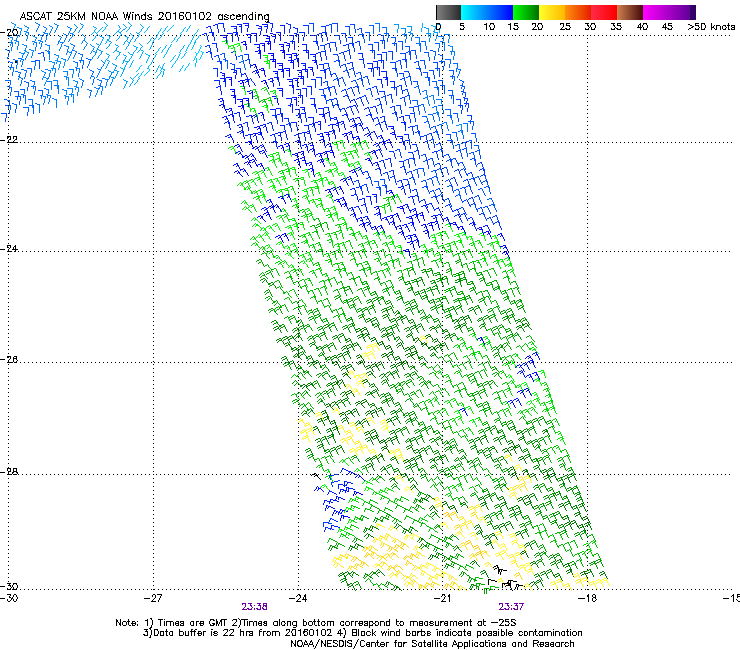Click the '-24' longitude label on bottom axis
Viewport: 740px width, 650px height.
[x=298, y=598]
